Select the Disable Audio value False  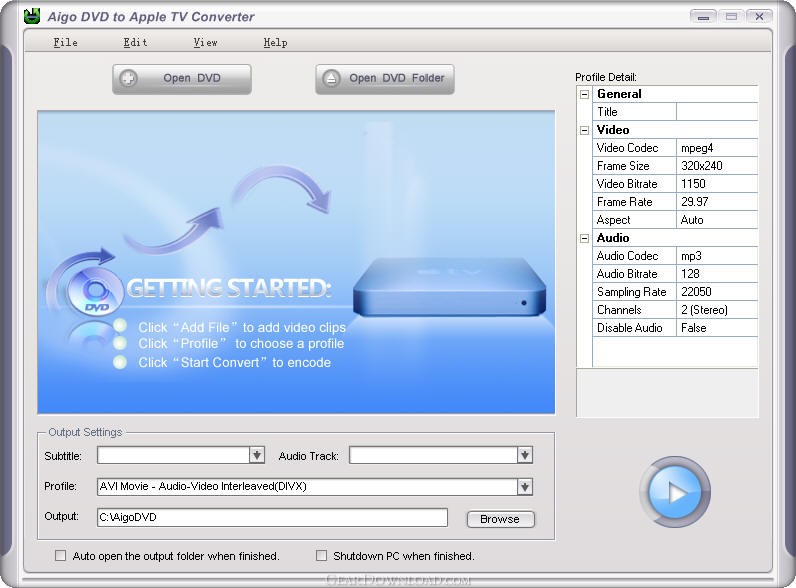(717, 328)
